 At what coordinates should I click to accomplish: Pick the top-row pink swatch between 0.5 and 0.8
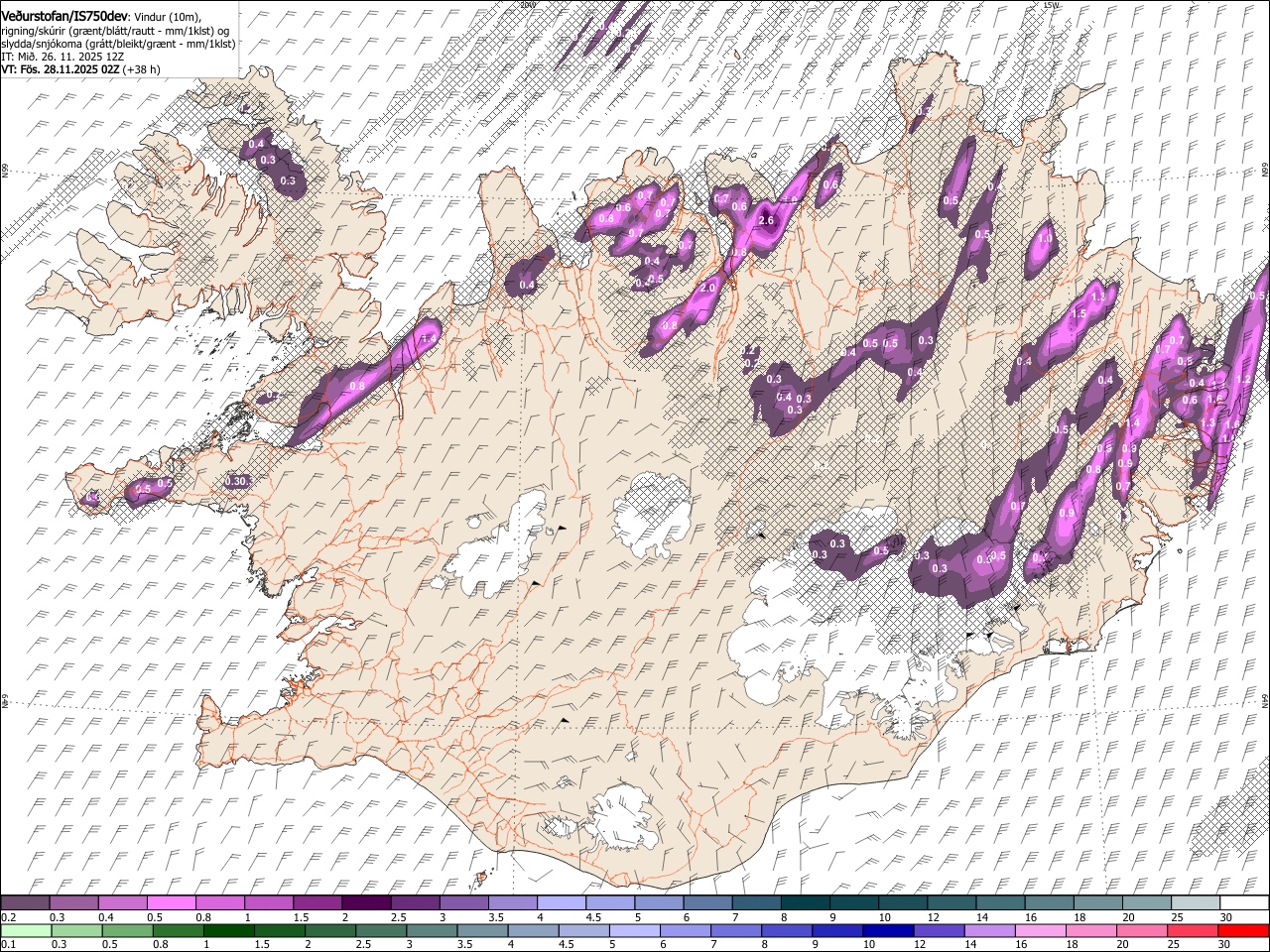tap(172, 902)
